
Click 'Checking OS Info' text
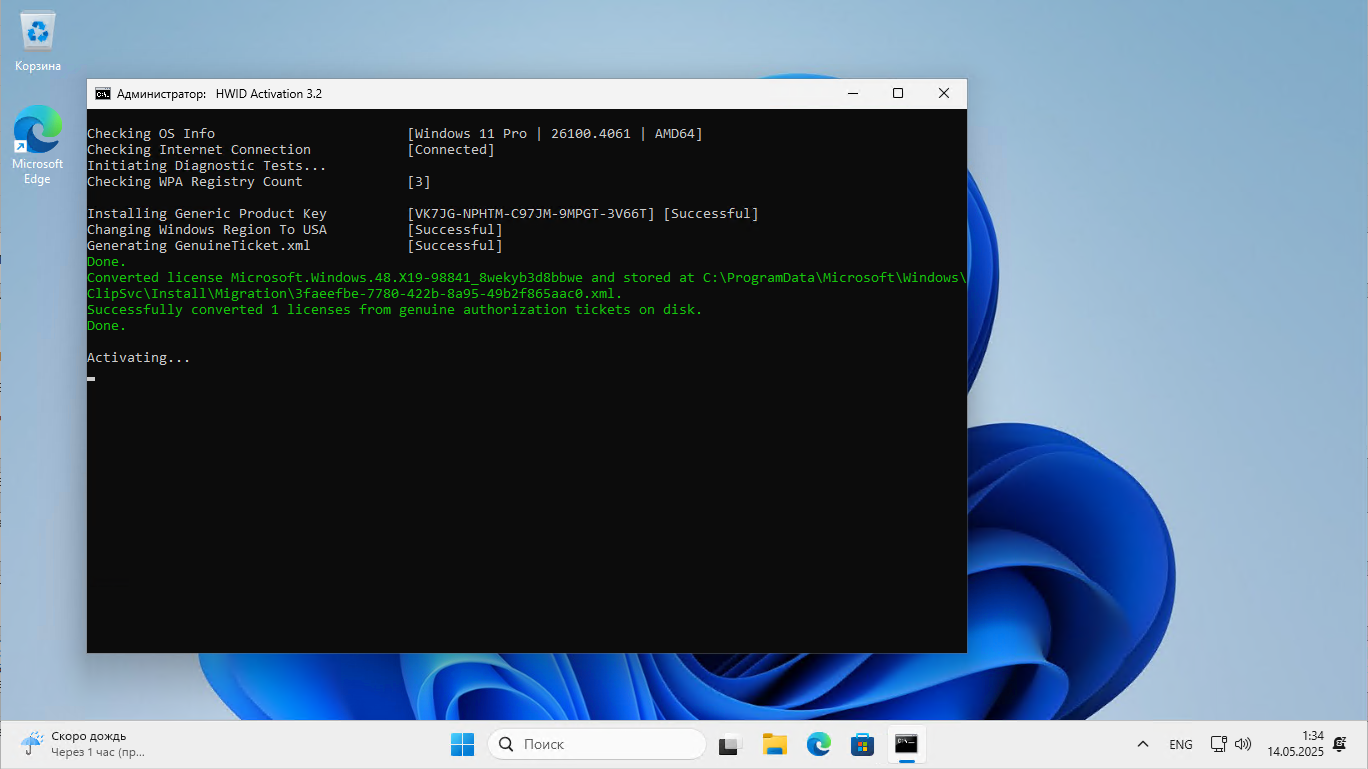(151, 133)
